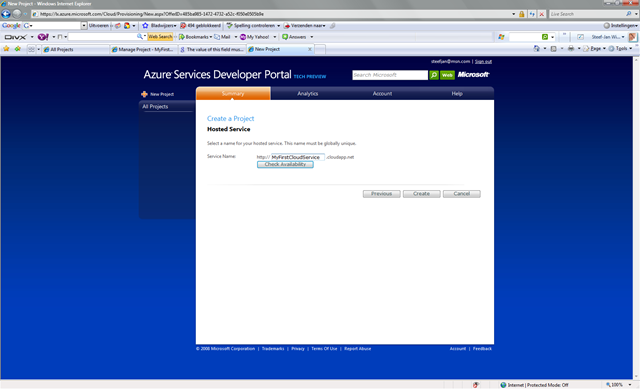Open the Help tab

tap(457, 93)
